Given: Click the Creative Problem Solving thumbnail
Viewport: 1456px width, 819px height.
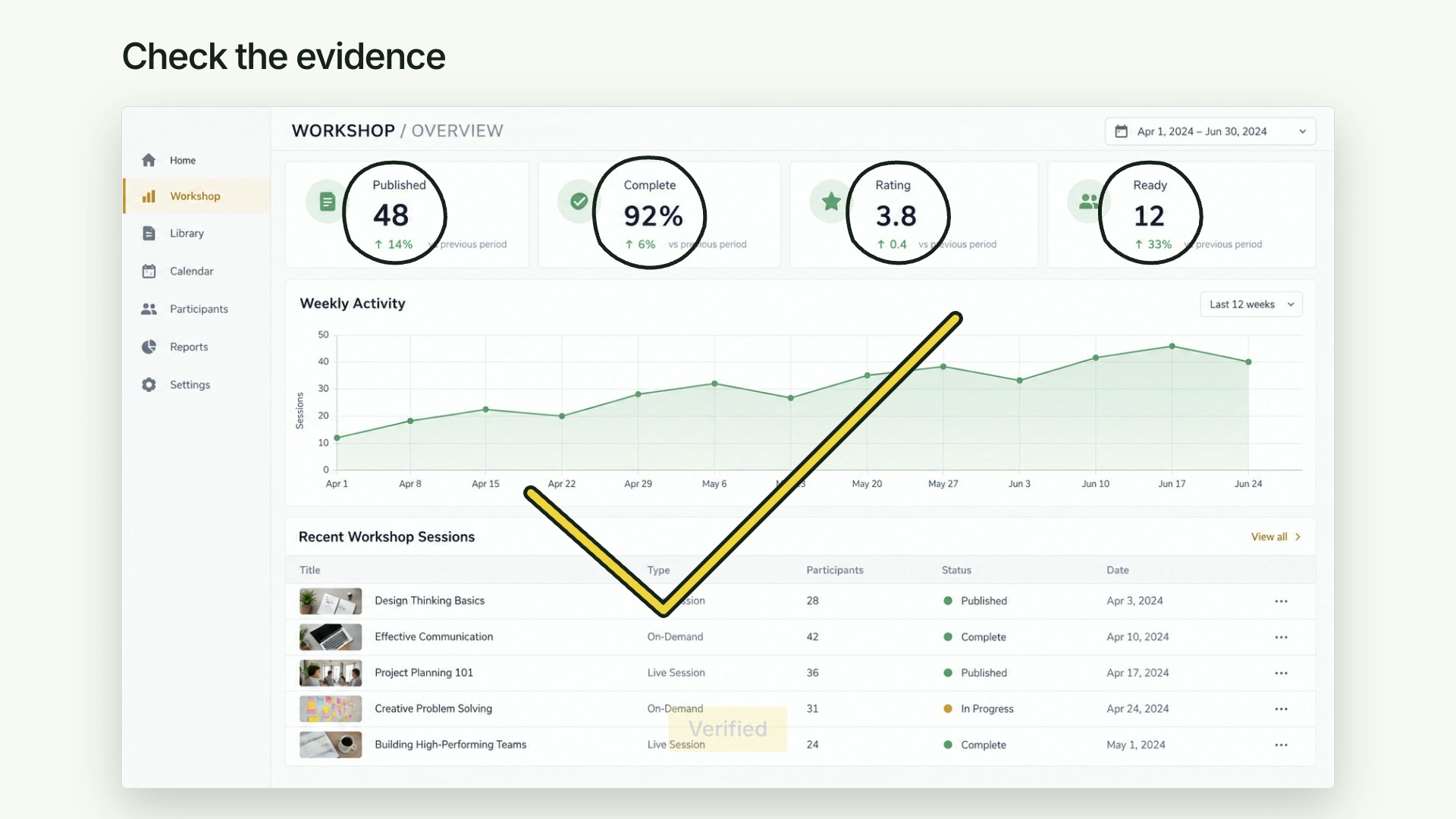Looking at the screenshot, I should [331, 709].
